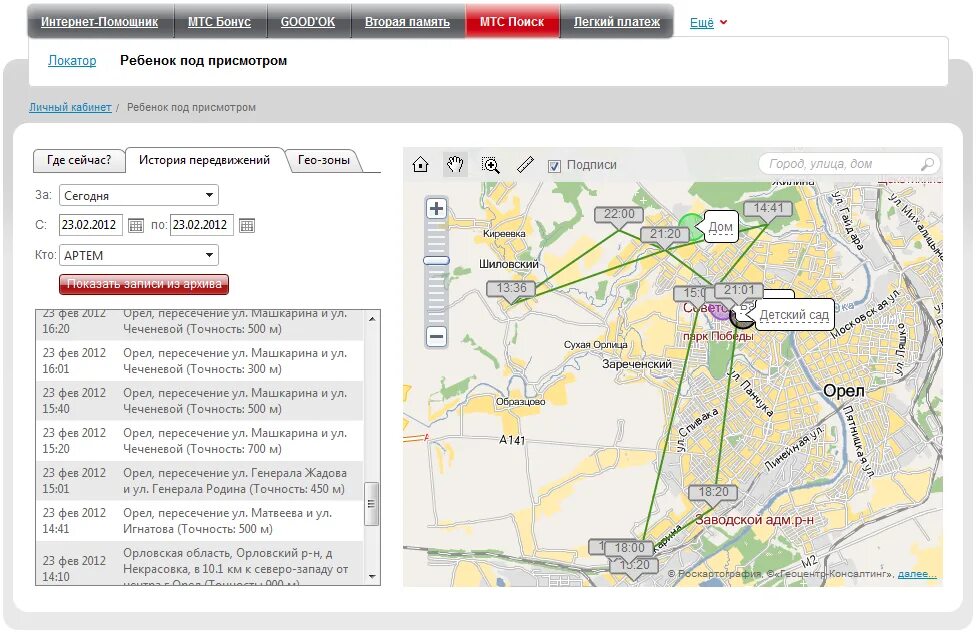Open the АРТЕМ person dropdown
This screenshot has width=978, height=638.
click(x=138, y=255)
